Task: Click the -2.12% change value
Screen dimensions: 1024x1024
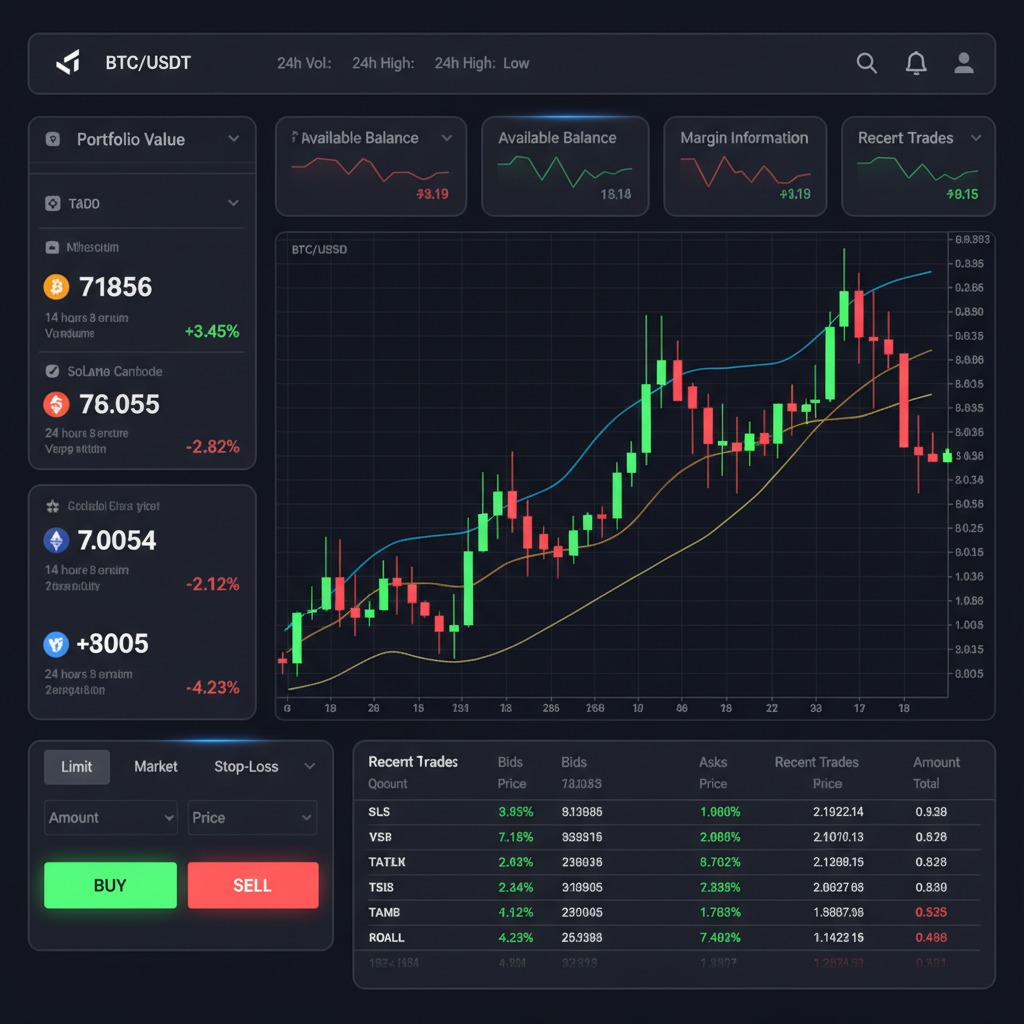Action: coord(212,584)
